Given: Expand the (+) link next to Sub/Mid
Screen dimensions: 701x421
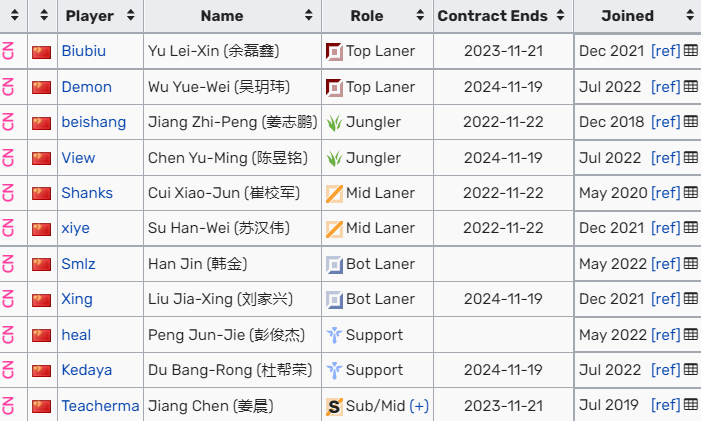Looking at the screenshot, I should tap(419, 406).
